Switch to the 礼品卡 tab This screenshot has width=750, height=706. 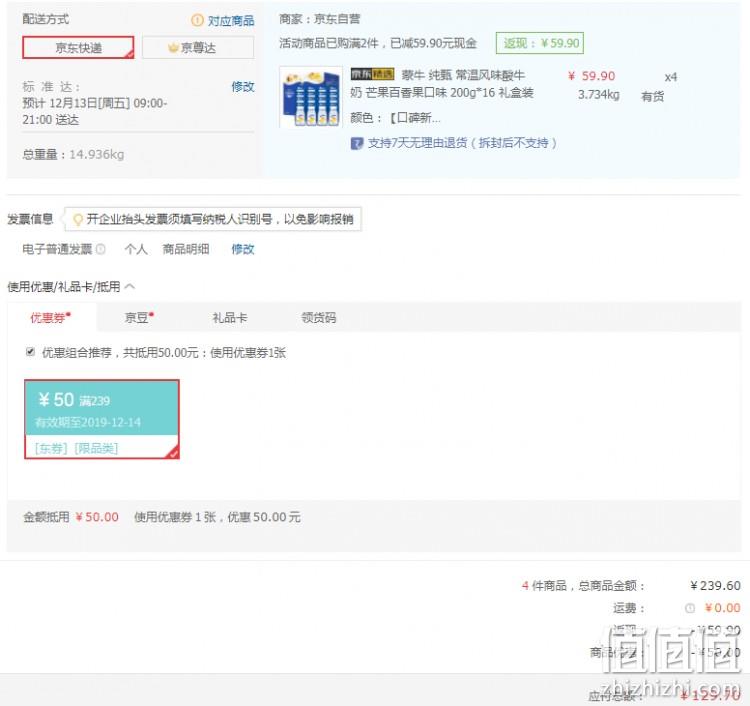230,317
